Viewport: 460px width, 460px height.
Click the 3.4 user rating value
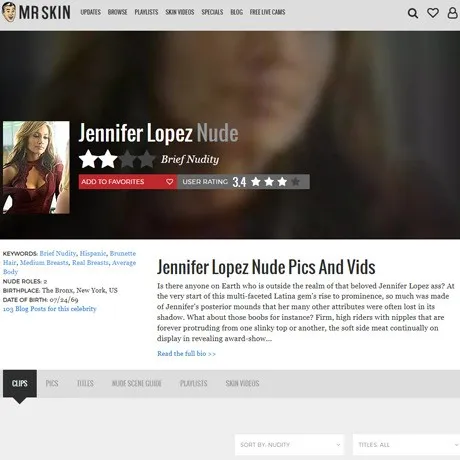tap(239, 182)
